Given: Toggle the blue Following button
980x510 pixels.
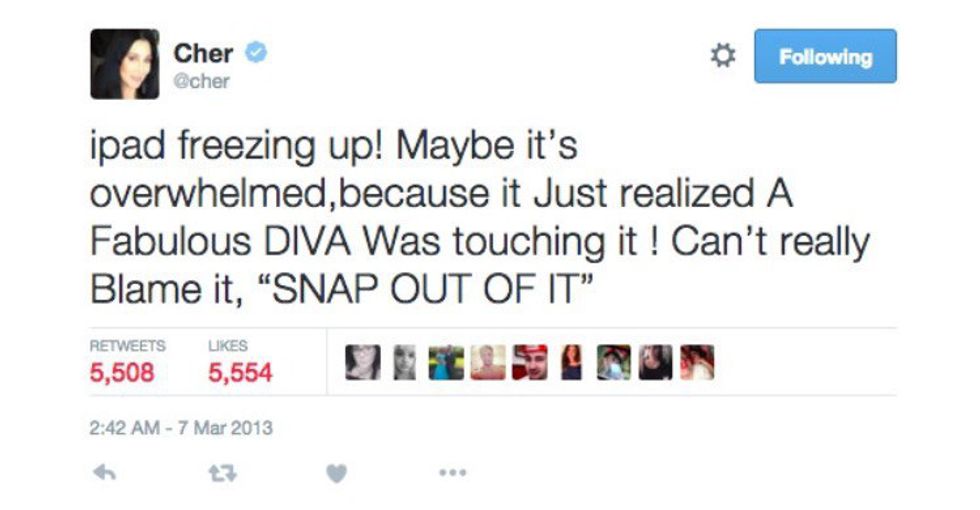Looking at the screenshot, I should tap(825, 57).
